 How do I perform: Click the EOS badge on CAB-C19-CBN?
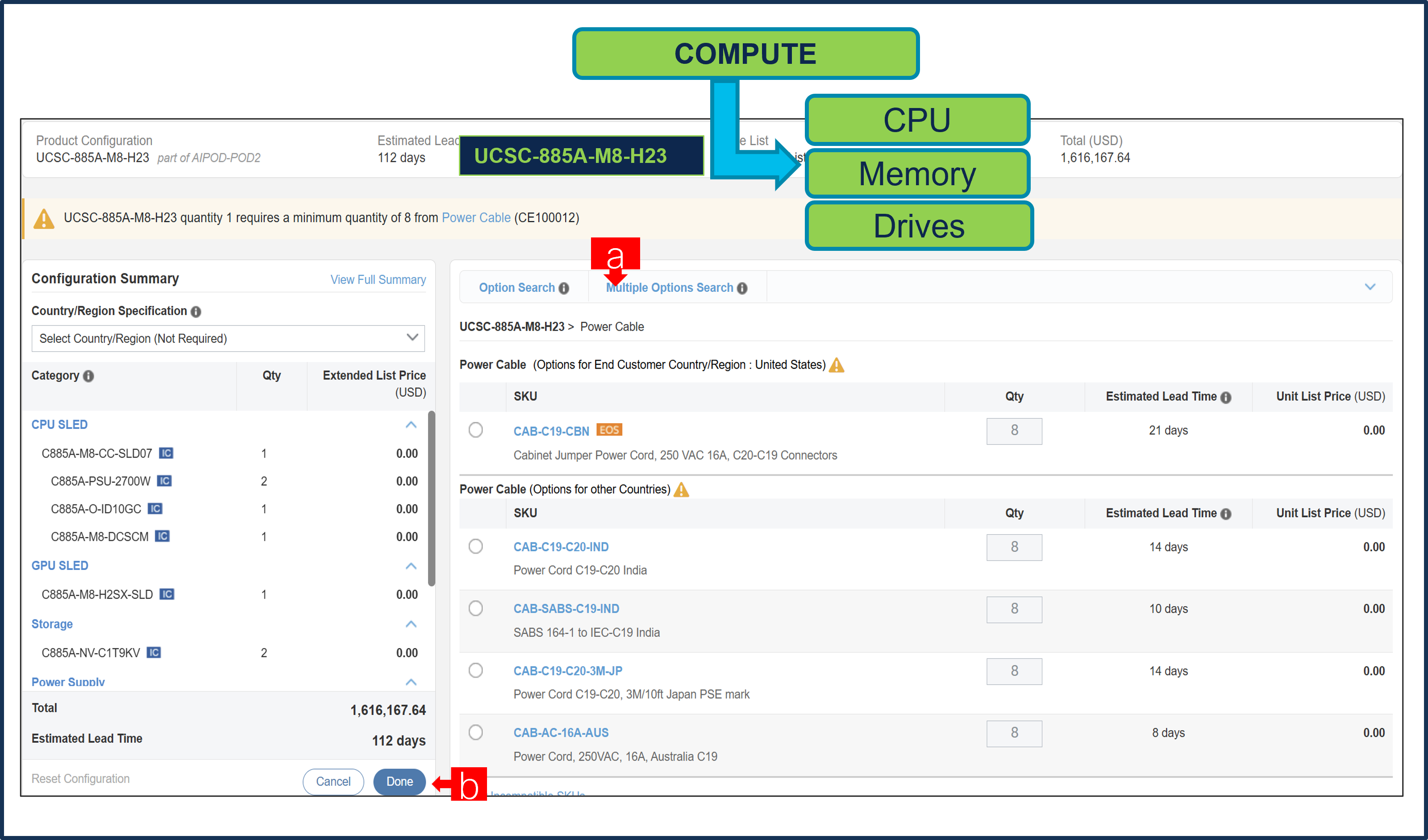coord(609,430)
